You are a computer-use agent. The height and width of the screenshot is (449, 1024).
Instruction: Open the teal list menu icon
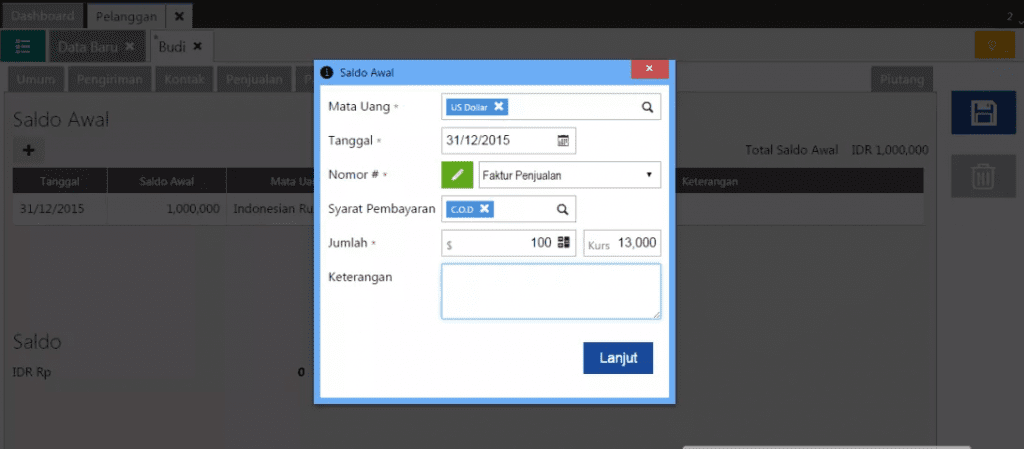click(23, 46)
